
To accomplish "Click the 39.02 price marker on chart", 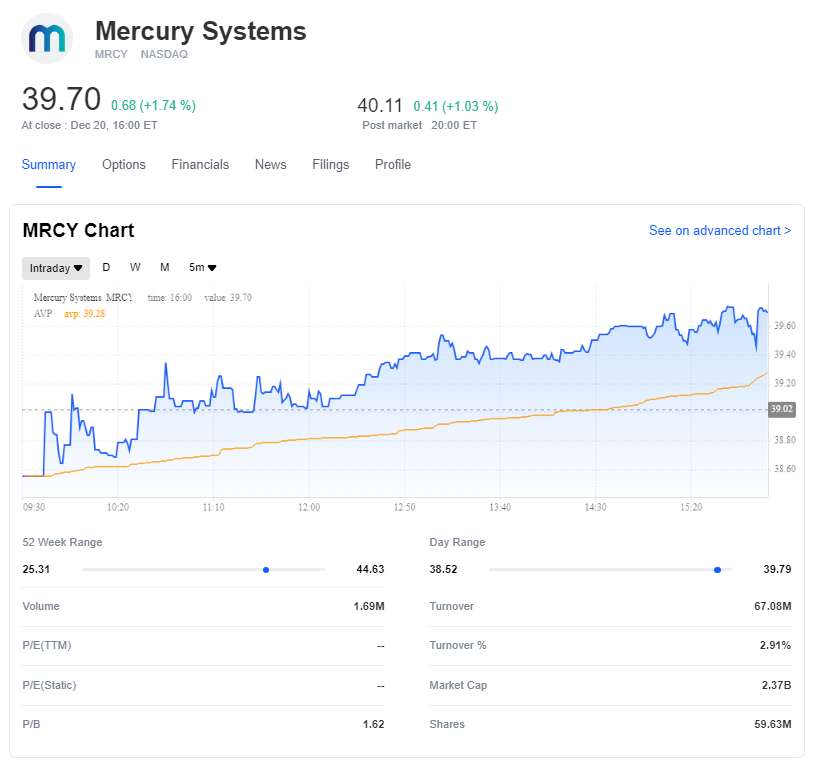I will point(781,409).
